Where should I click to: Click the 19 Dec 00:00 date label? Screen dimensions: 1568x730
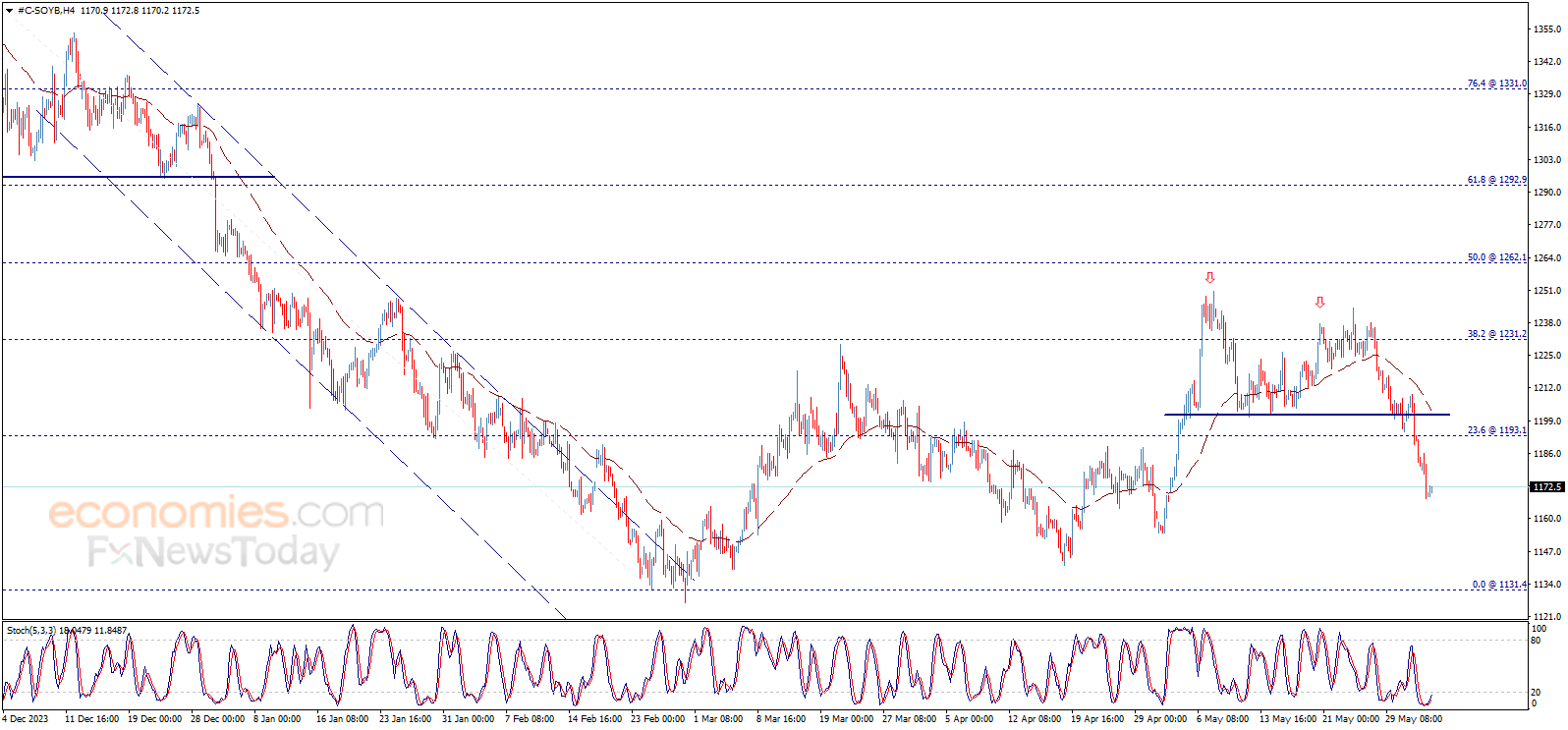pyautogui.click(x=155, y=719)
